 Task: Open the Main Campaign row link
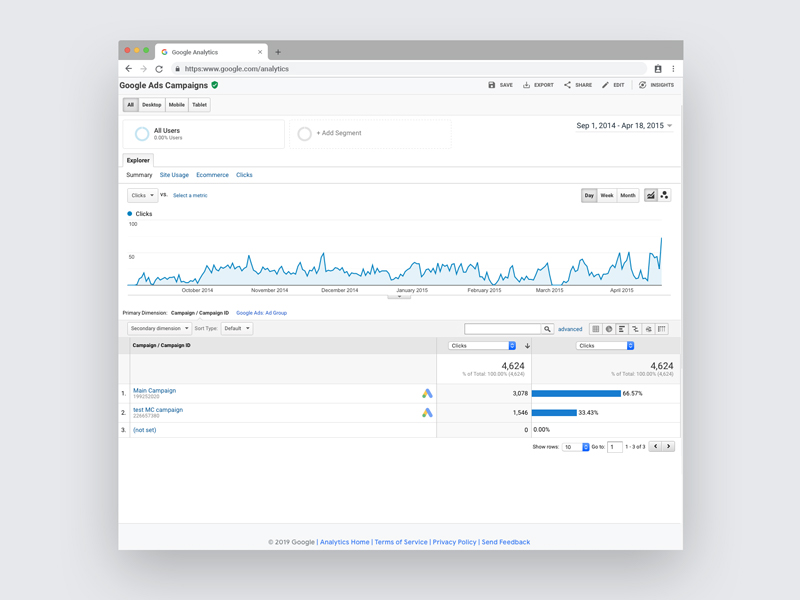click(x=155, y=390)
